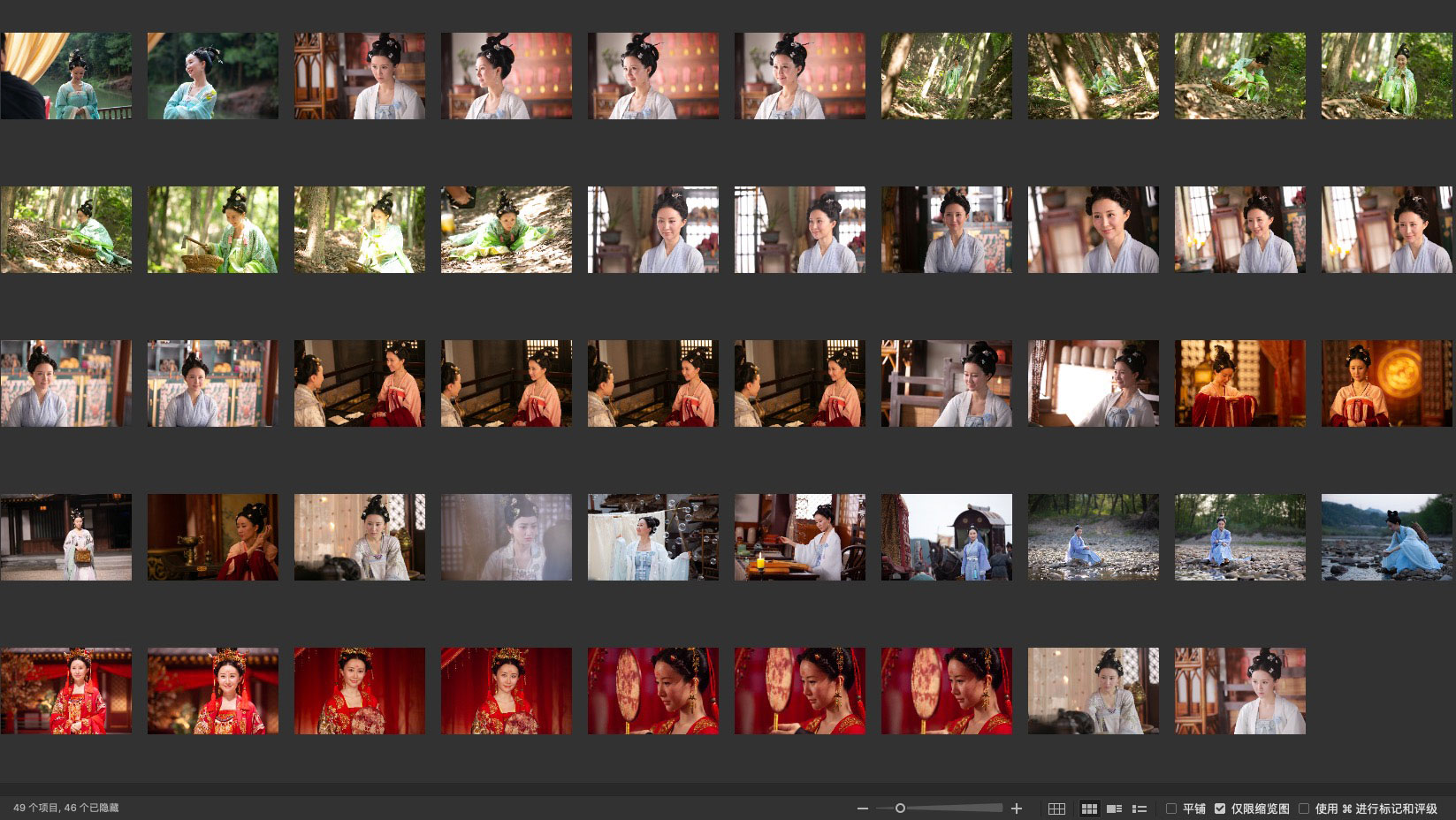Select the thumbnail with the yellow curtain
Screen dimensions: 1456x820
[x=66, y=76]
